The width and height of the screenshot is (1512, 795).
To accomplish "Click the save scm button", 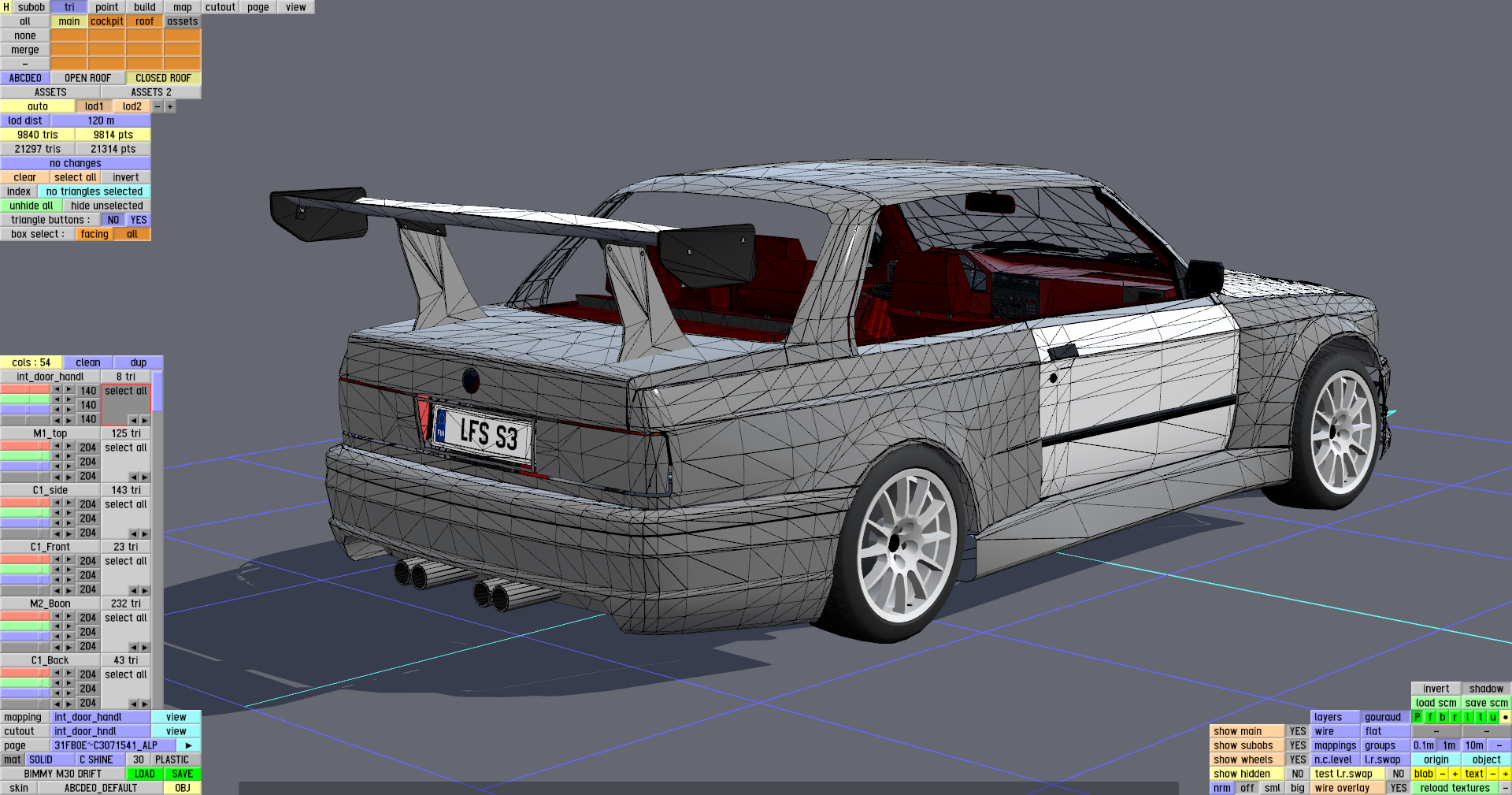I will tap(1487, 703).
